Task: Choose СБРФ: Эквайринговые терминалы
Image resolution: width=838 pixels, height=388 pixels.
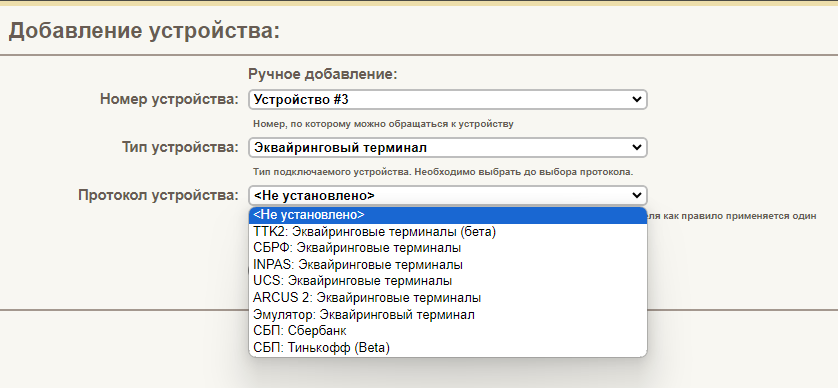Action: [448, 249]
